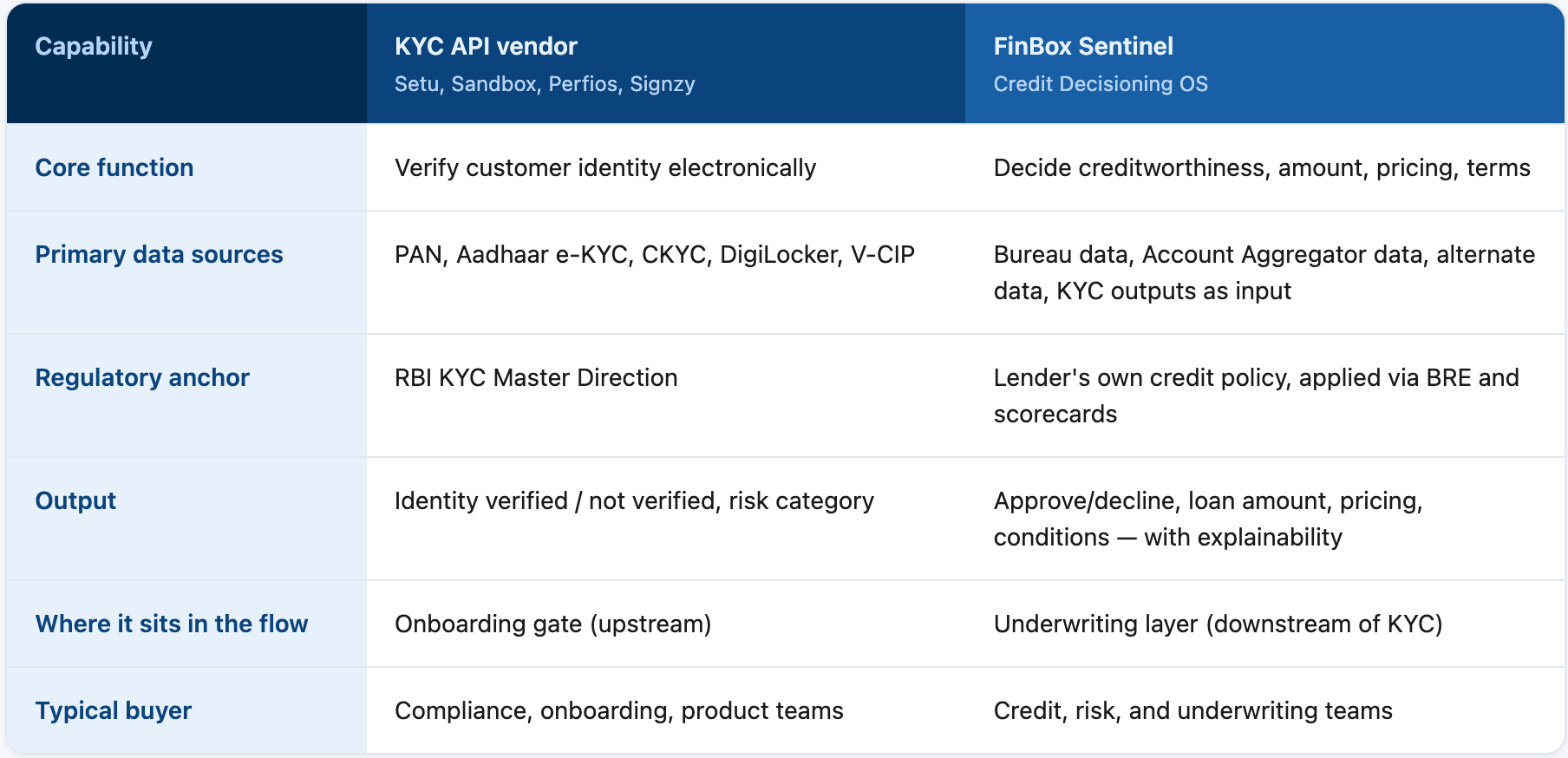Click 'Where it sits in the flow' label
Screen dimensions: 1568x758
[x=172, y=624]
